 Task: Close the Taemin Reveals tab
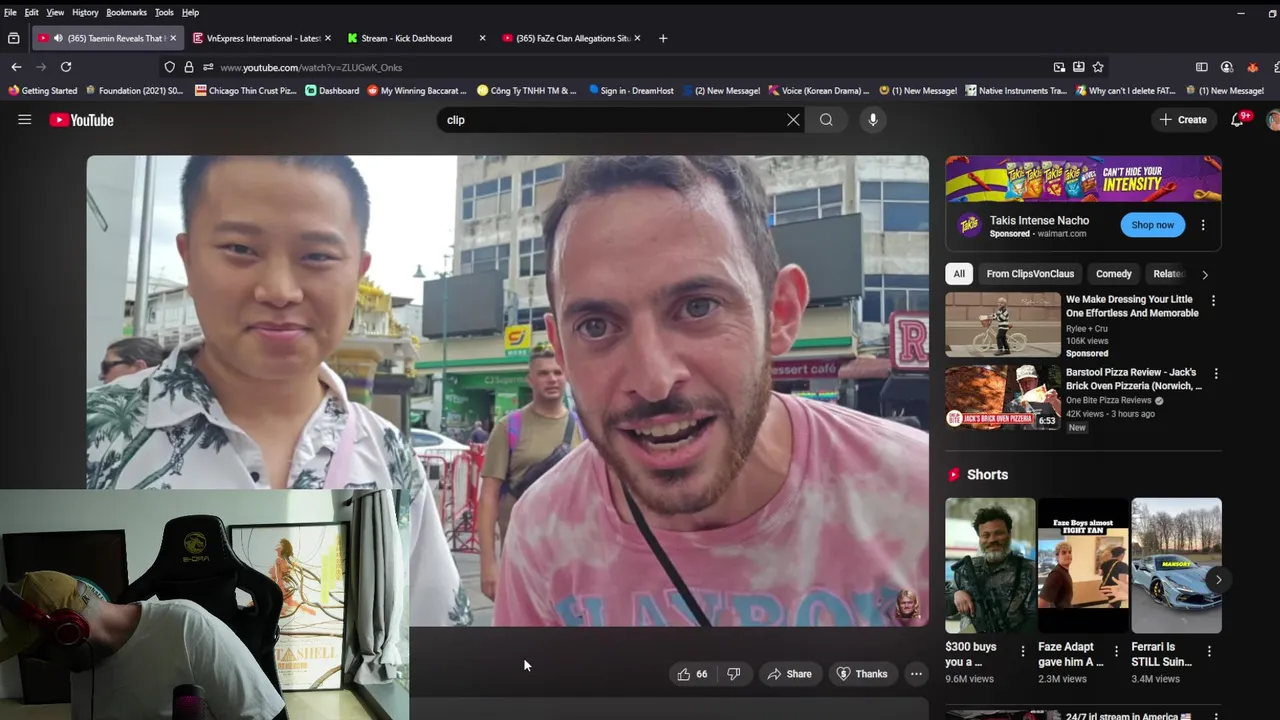(x=173, y=38)
